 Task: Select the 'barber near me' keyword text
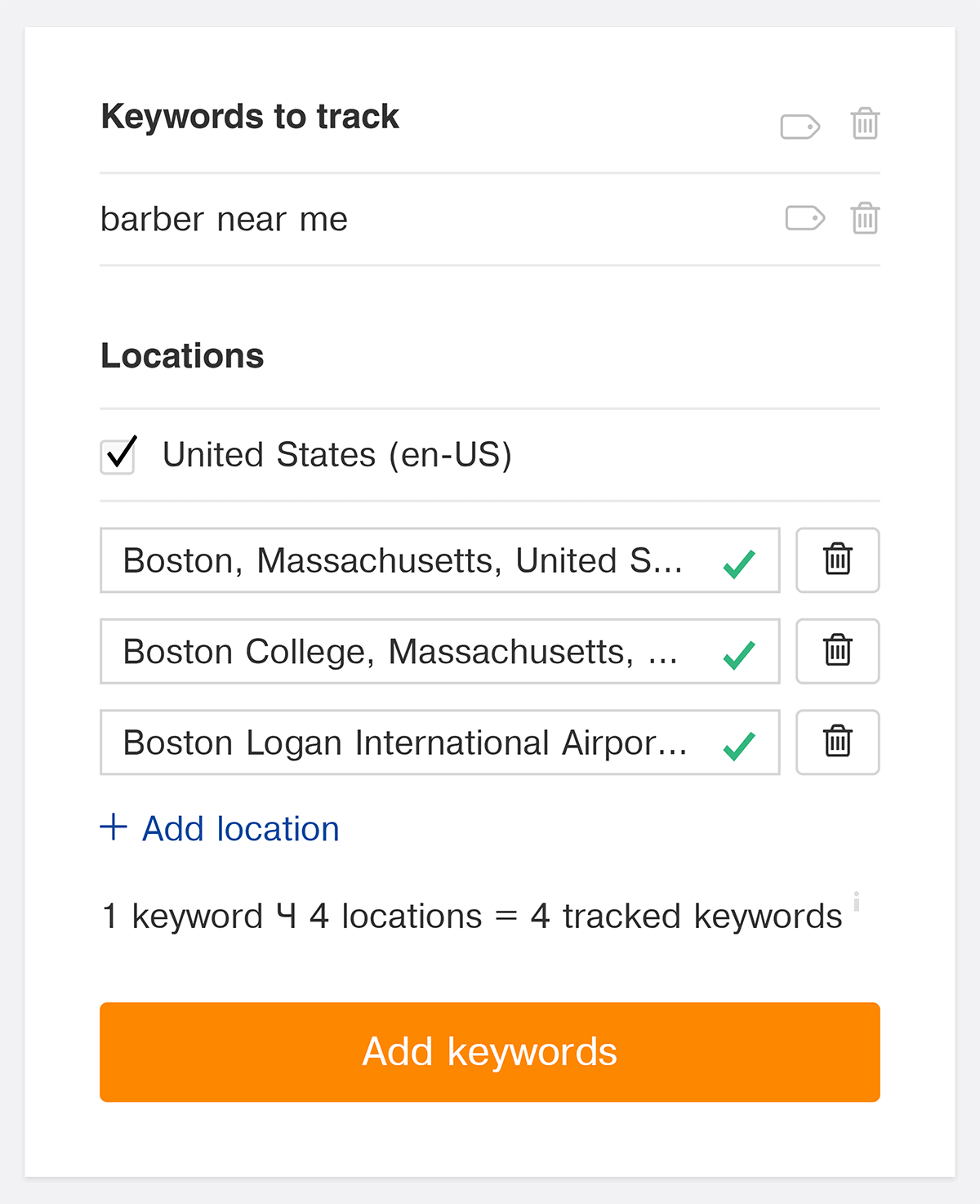click(224, 220)
